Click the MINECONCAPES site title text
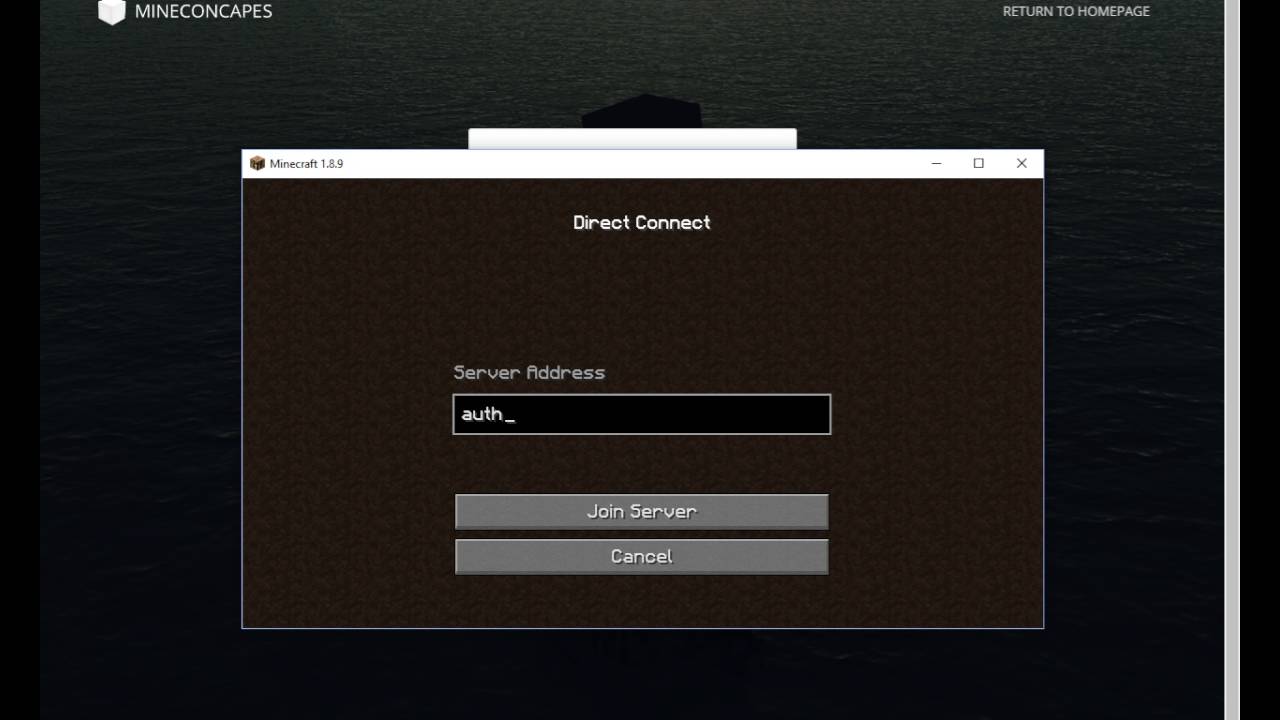1280x720 pixels. (203, 11)
